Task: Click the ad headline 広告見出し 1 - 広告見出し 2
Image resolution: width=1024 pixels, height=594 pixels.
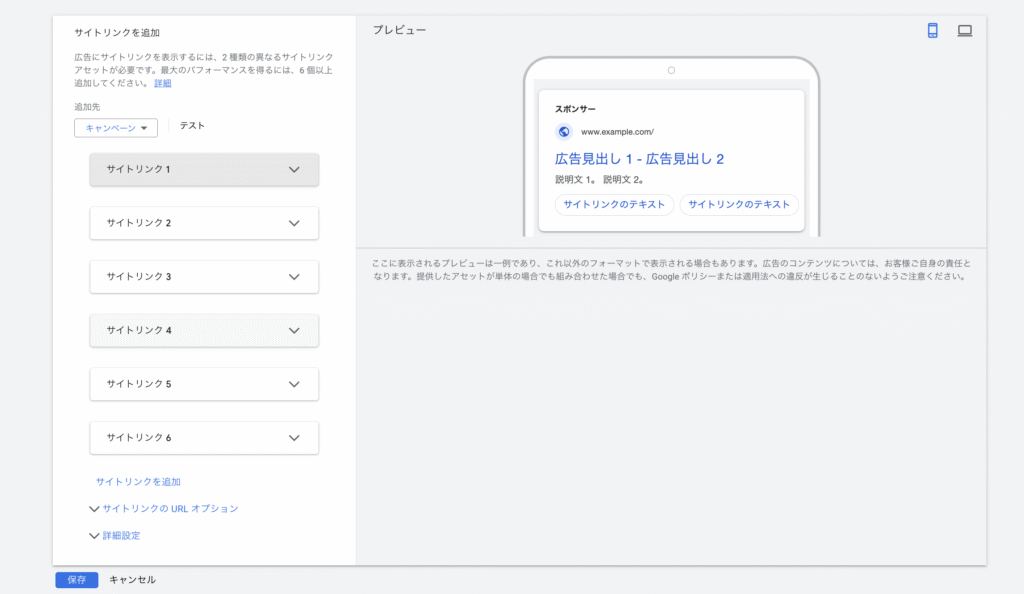Action: point(639,159)
